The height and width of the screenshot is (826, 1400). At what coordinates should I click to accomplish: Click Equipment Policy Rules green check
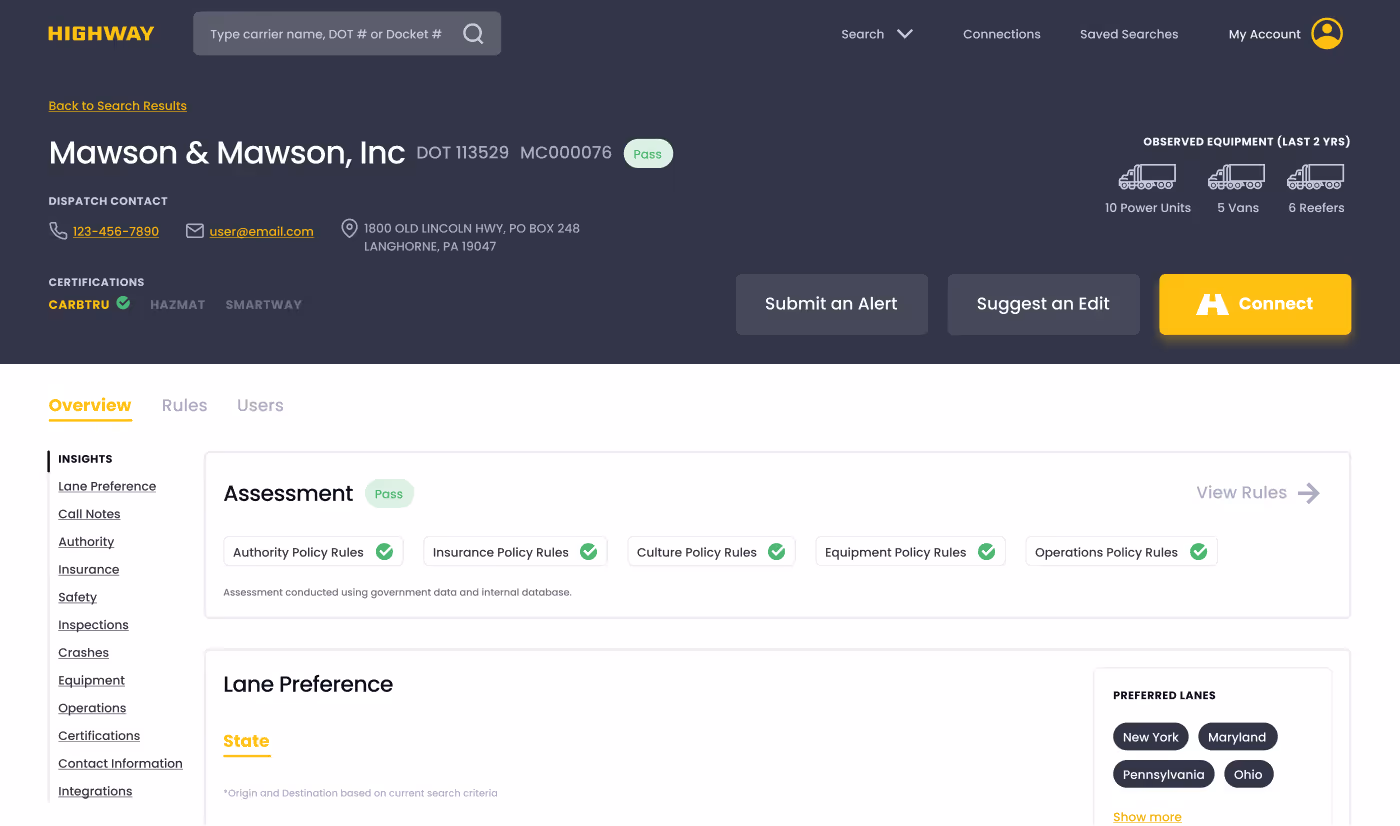[987, 552]
